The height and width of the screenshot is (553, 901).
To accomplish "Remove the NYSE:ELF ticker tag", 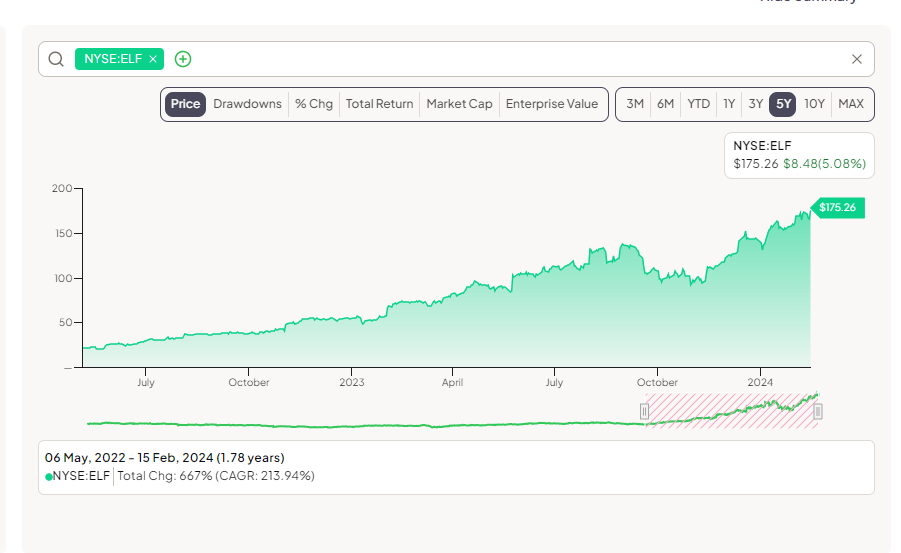I will (153, 59).
